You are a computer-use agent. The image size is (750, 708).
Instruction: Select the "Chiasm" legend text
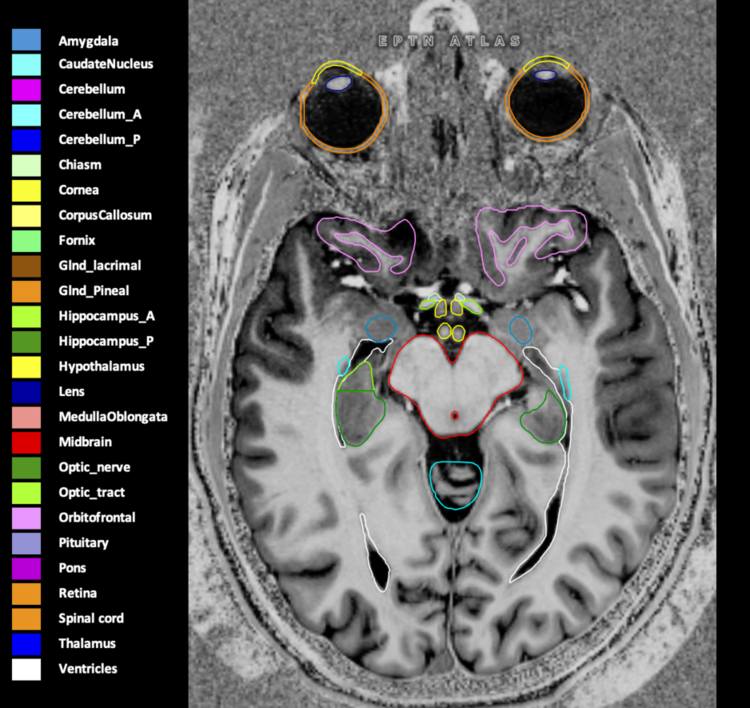point(80,165)
